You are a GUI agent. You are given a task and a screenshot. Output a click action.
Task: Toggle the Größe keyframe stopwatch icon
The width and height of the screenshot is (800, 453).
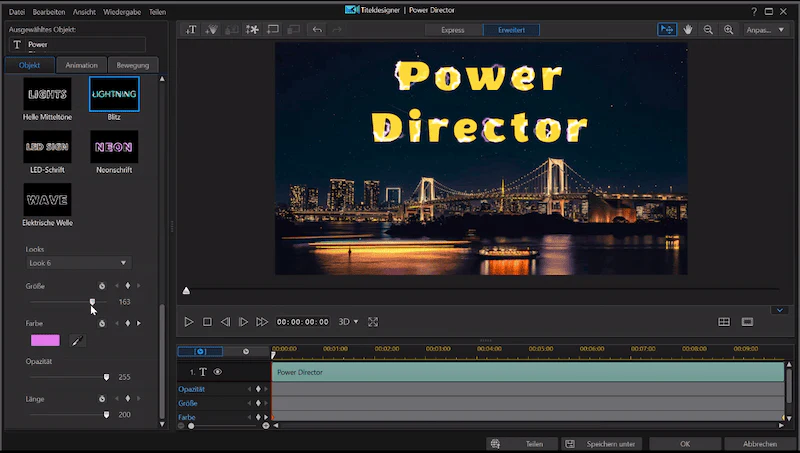pos(102,286)
